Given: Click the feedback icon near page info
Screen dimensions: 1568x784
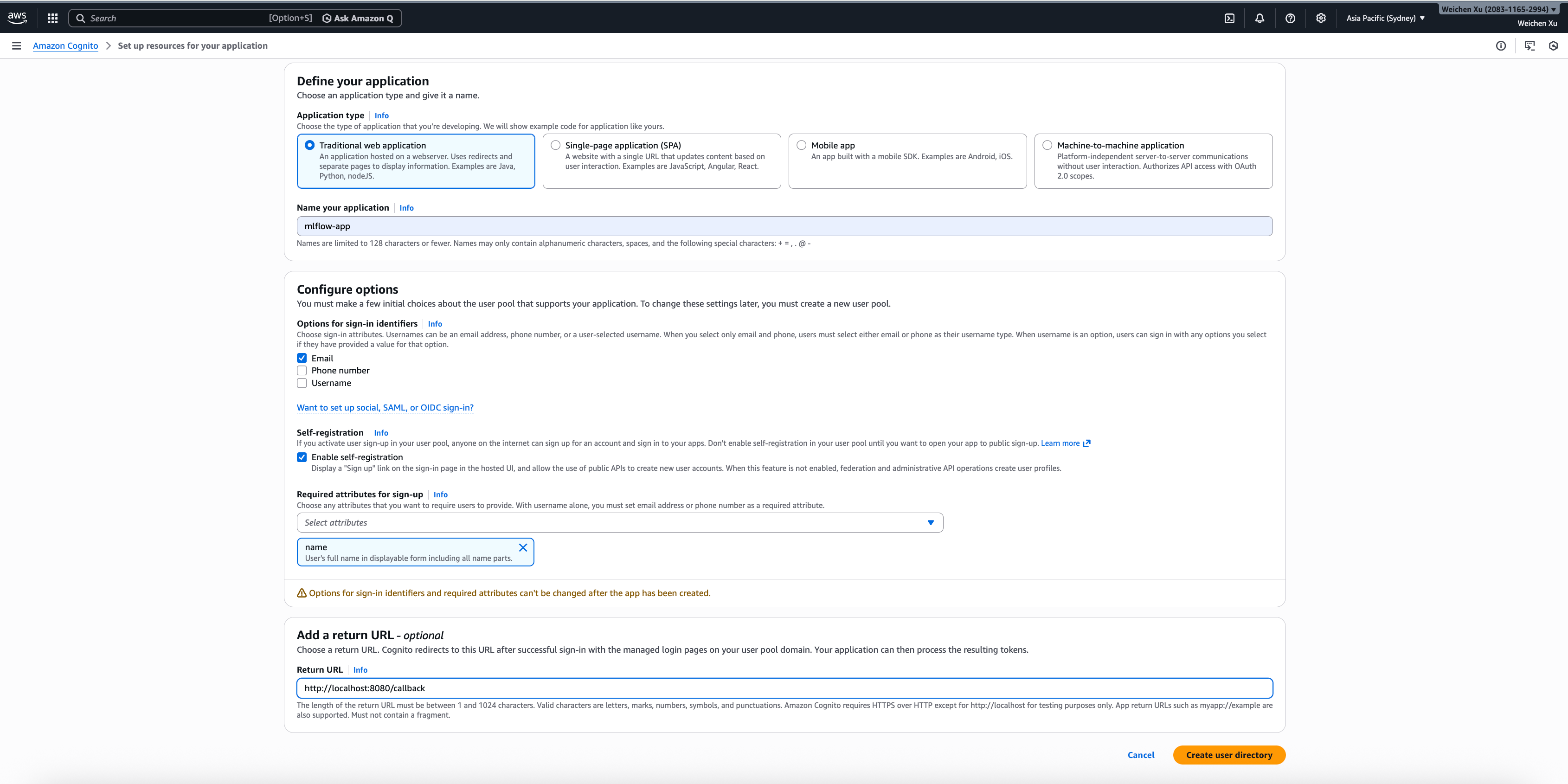Looking at the screenshot, I should point(1529,45).
